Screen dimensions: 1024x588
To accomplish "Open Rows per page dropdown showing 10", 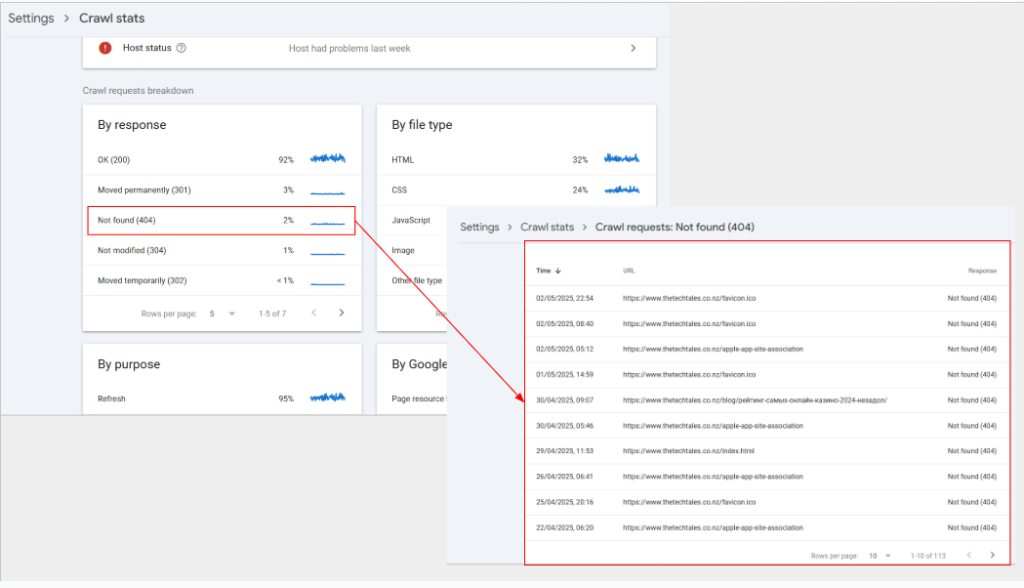I will point(880,555).
